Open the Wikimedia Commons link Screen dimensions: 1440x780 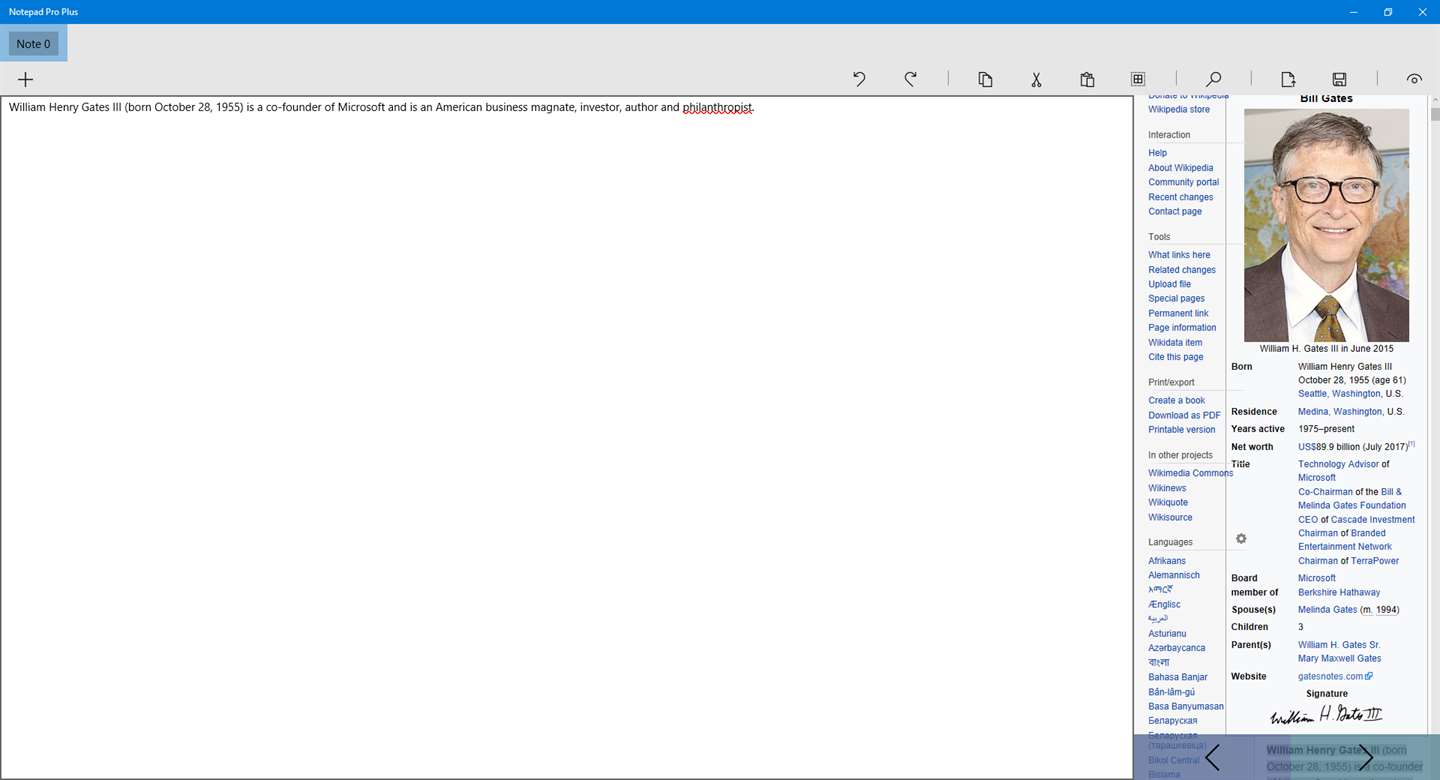click(x=1190, y=473)
